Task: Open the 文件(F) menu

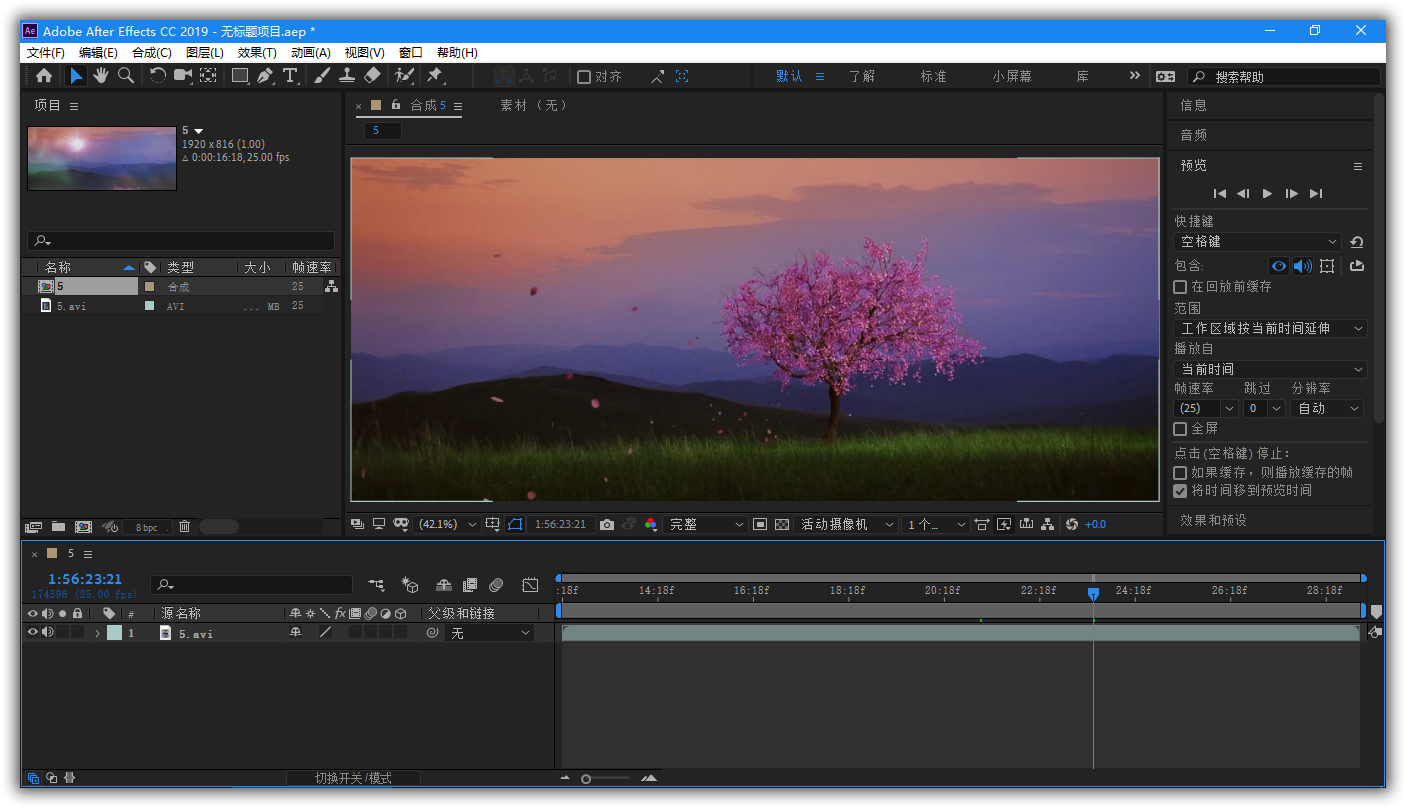Action: (46, 52)
